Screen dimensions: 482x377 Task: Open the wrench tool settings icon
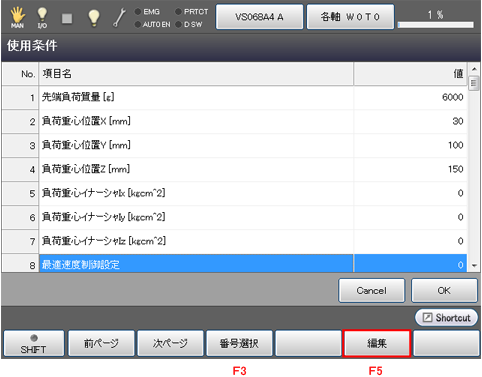click(x=119, y=18)
